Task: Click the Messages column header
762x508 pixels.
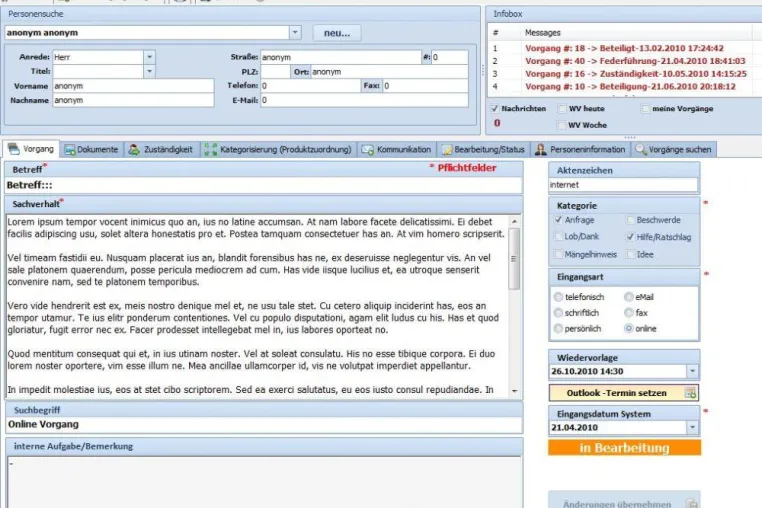Action: (542, 33)
